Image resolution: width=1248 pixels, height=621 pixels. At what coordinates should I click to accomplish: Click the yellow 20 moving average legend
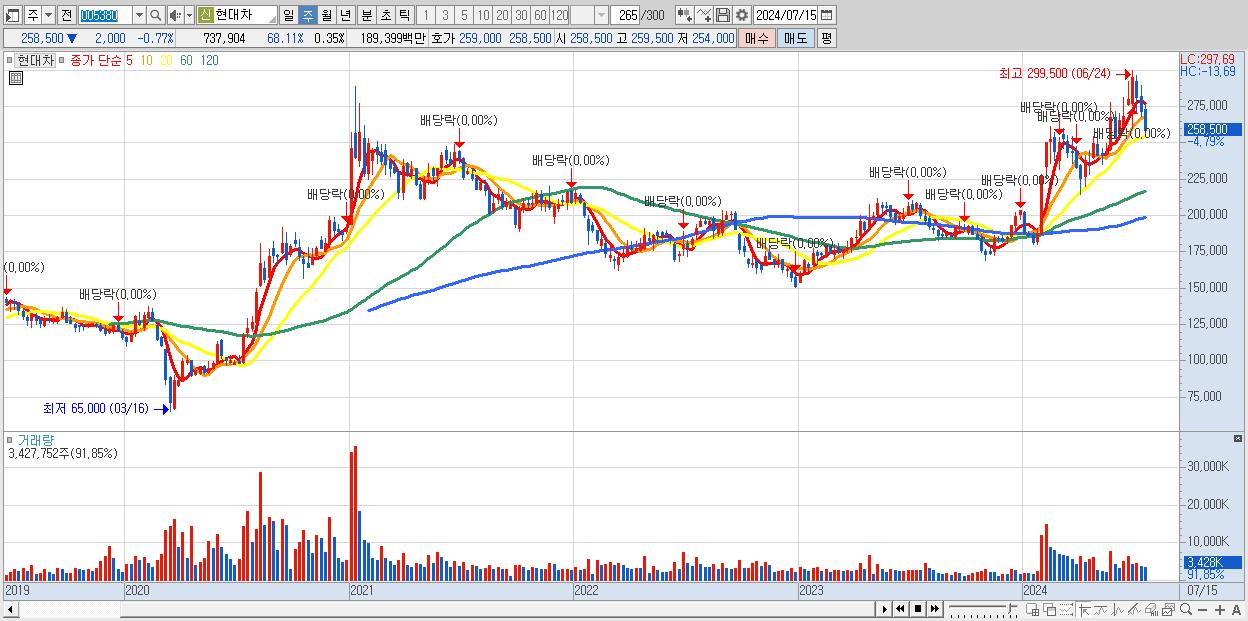pyautogui.click(x=166, y=60)
